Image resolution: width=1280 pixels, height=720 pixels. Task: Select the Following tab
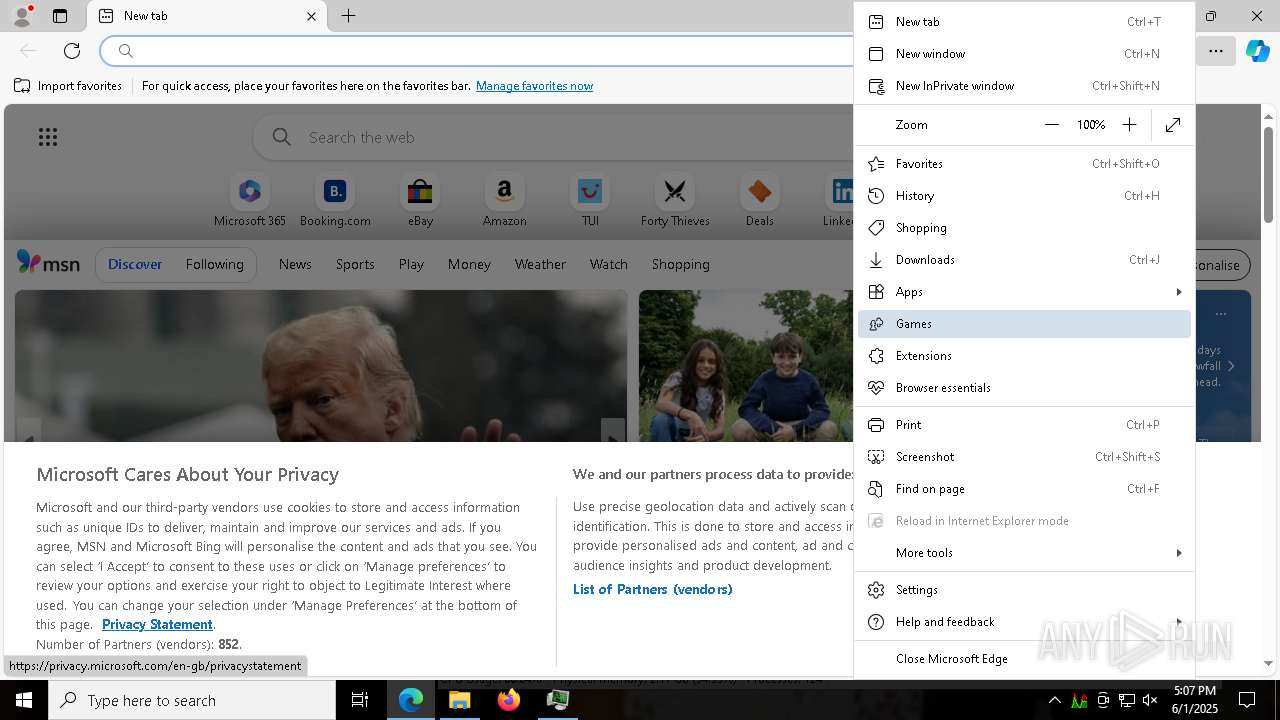[214, 264]
